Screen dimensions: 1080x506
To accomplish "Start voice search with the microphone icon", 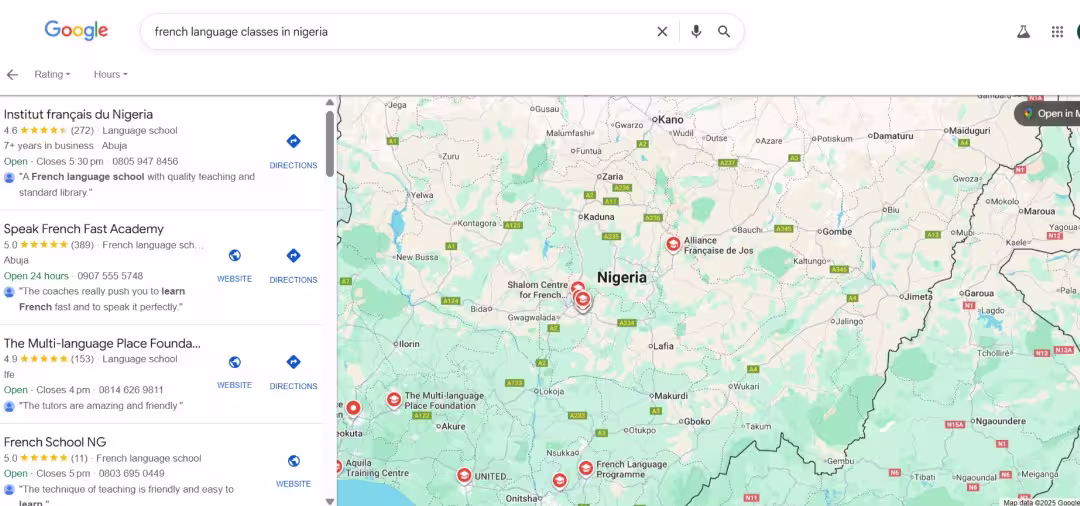I will [x=696, y=32].
